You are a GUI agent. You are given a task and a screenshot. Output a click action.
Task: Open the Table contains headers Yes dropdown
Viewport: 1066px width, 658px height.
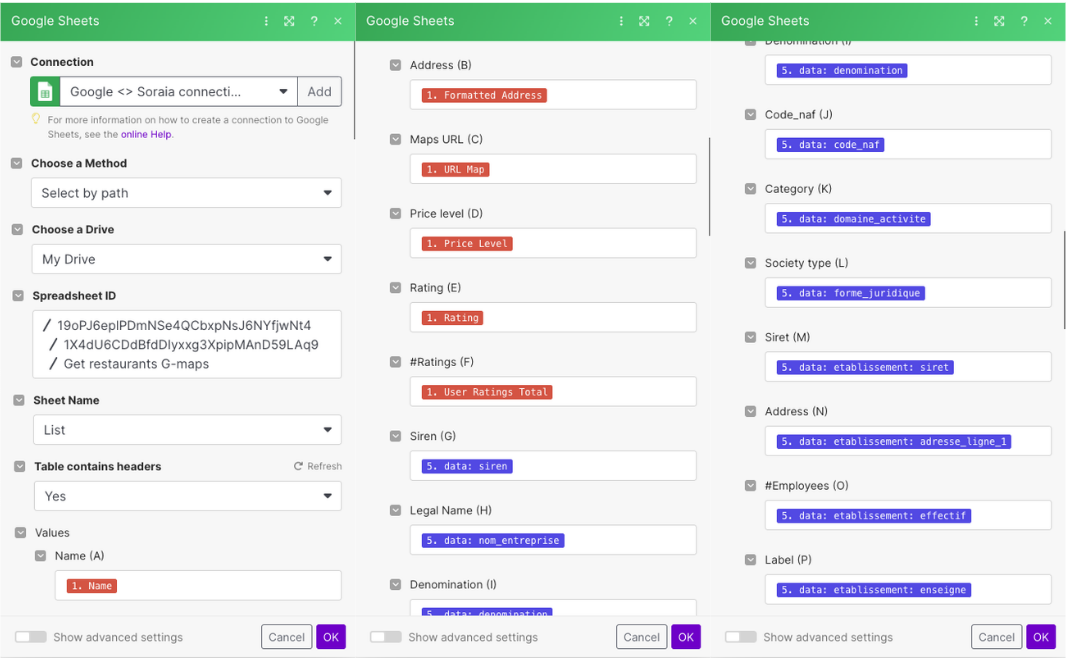coord(188,496)
